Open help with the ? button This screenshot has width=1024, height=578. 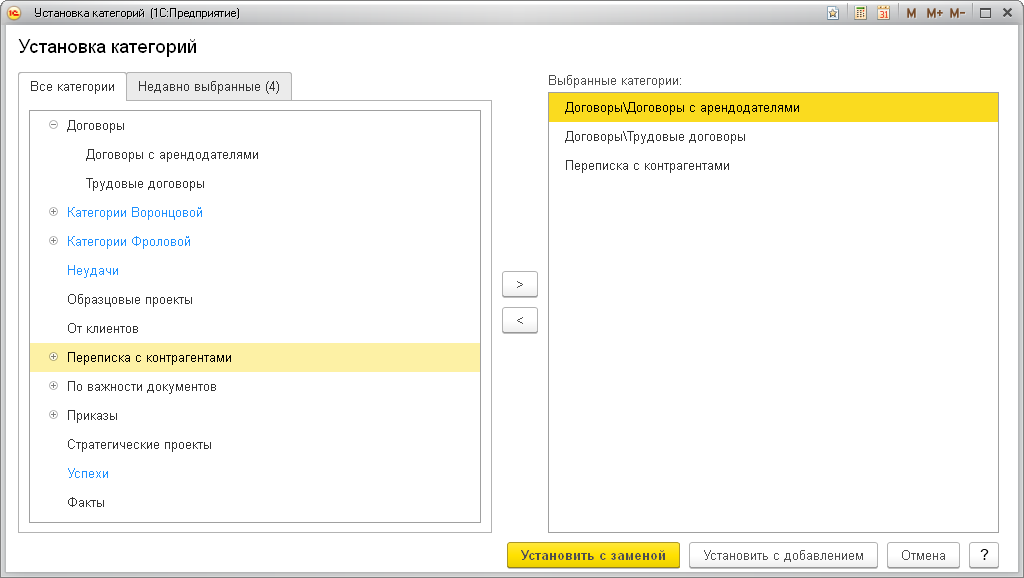[984, 555]
